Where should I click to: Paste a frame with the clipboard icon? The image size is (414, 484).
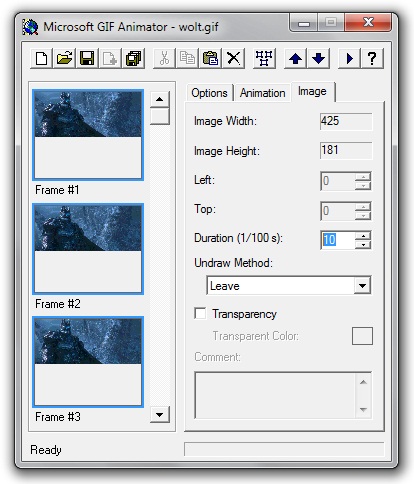(x=210, y=59)
